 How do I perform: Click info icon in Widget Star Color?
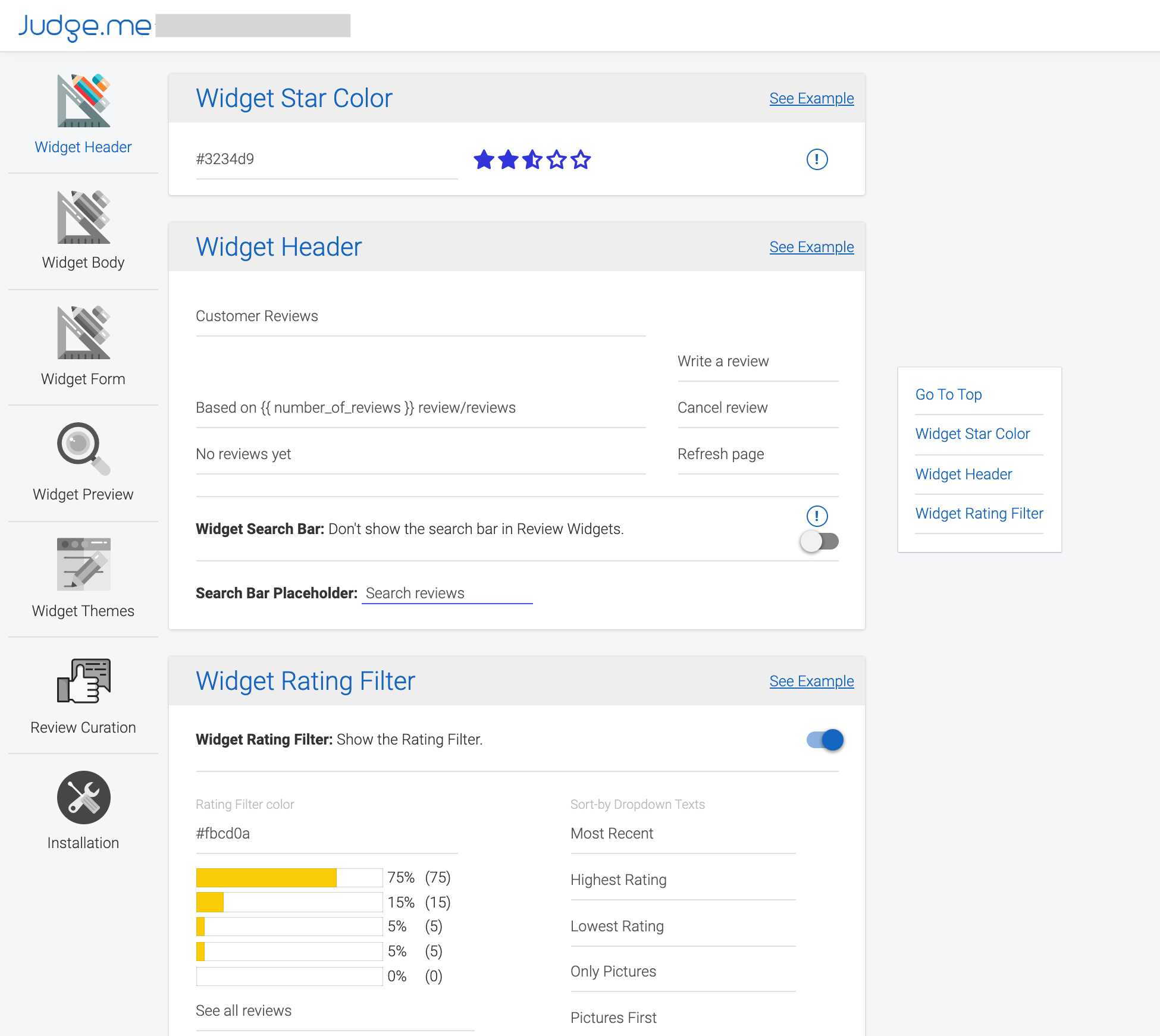[x=817, y=159]
